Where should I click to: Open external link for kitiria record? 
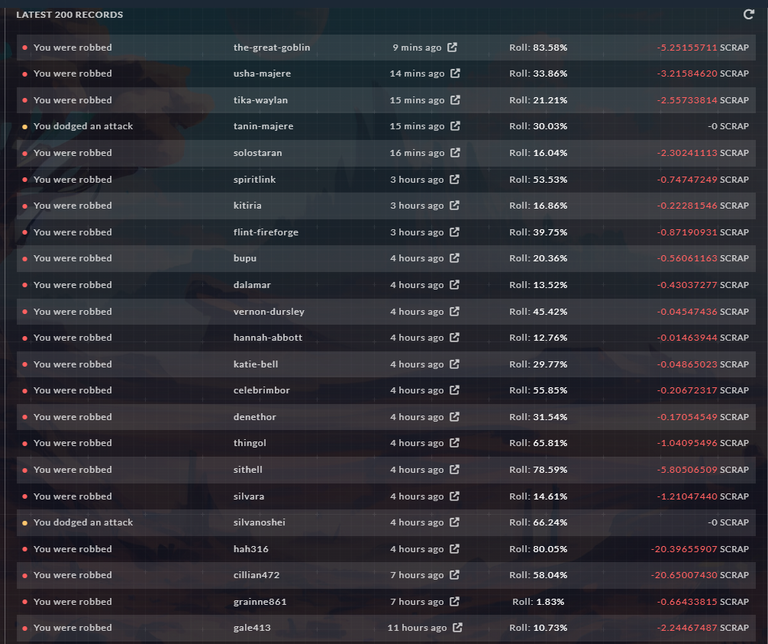(x=455, y=205)
